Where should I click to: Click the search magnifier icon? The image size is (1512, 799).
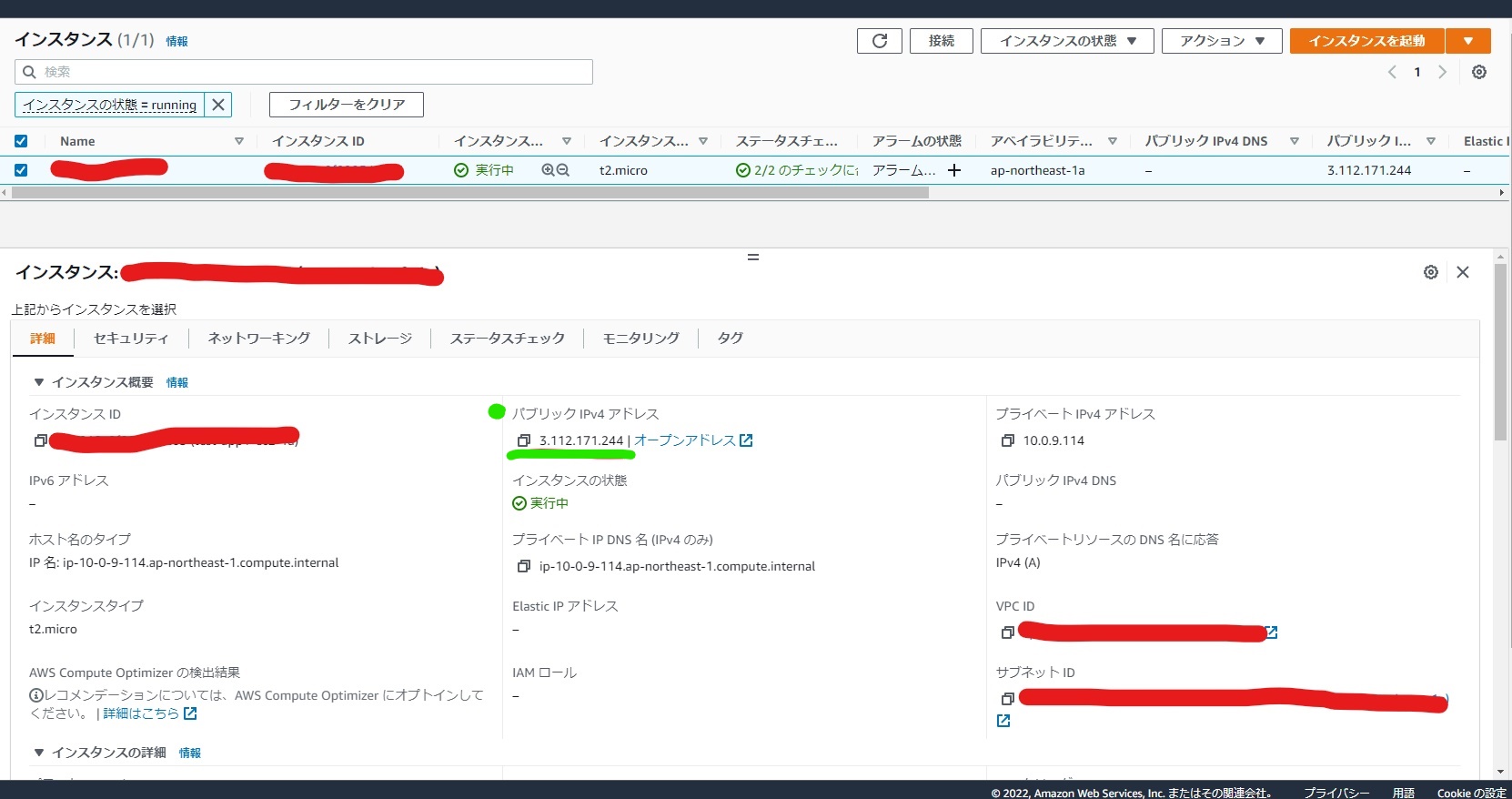point(29,72)
